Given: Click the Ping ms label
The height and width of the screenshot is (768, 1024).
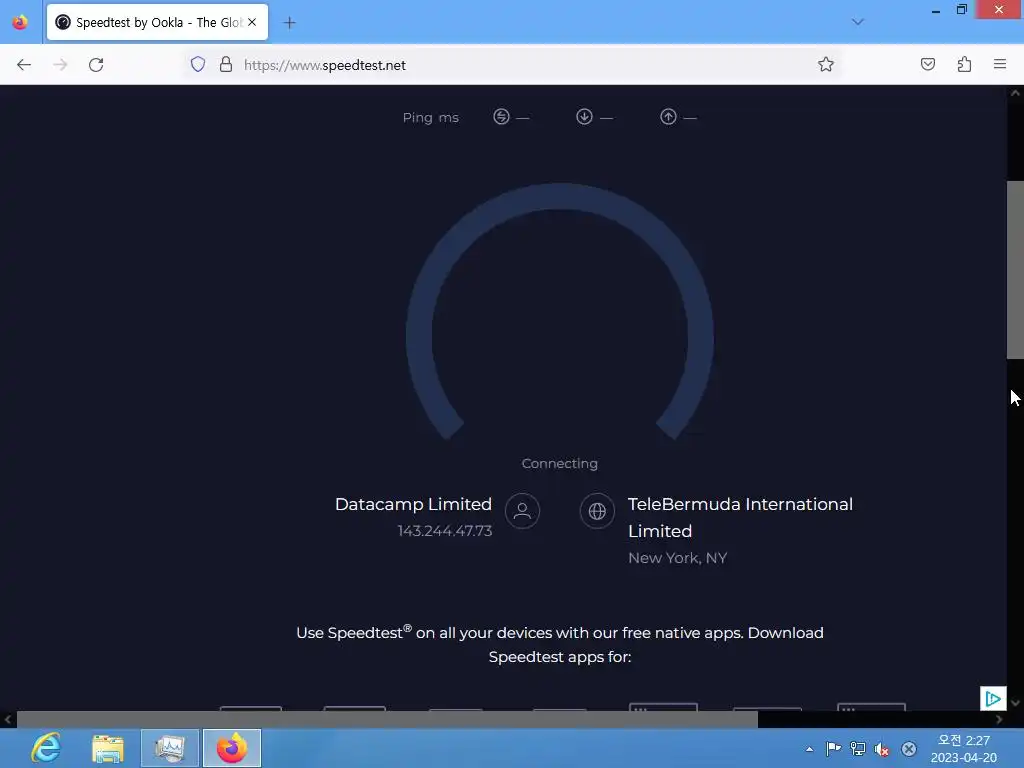Looking at the screenshot, I should click(430, 118).
